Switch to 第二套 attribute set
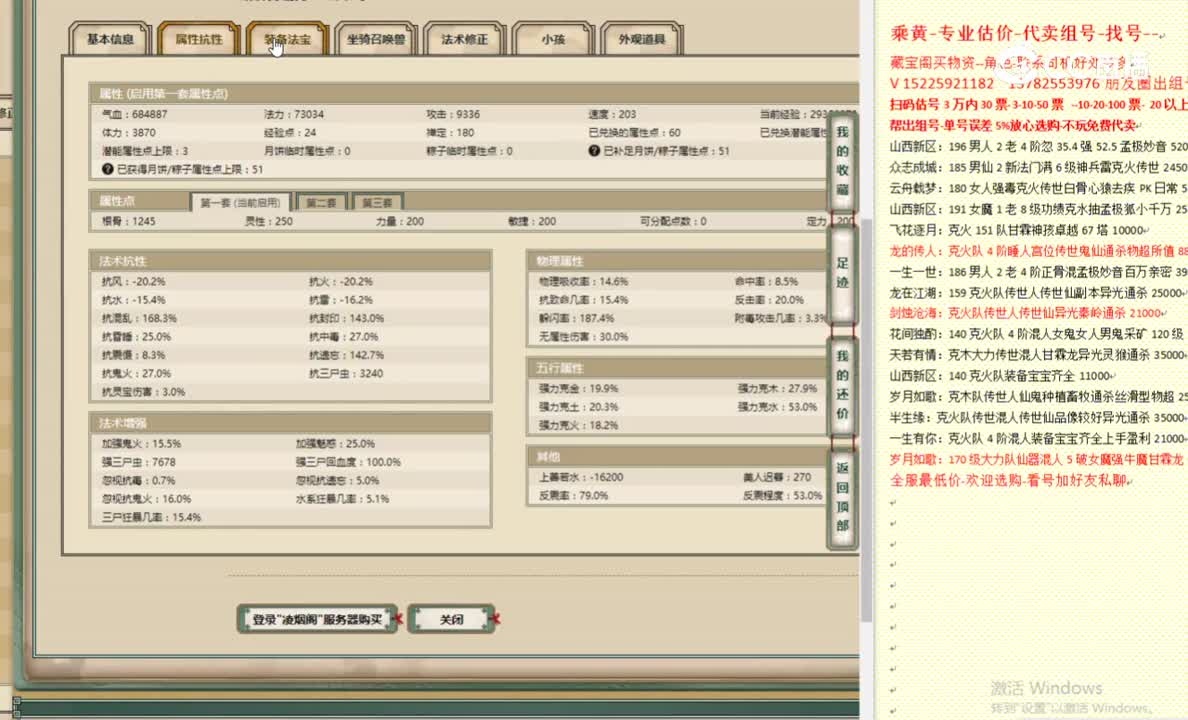Viewport: 1188px width, 720px height. point(321,202)
